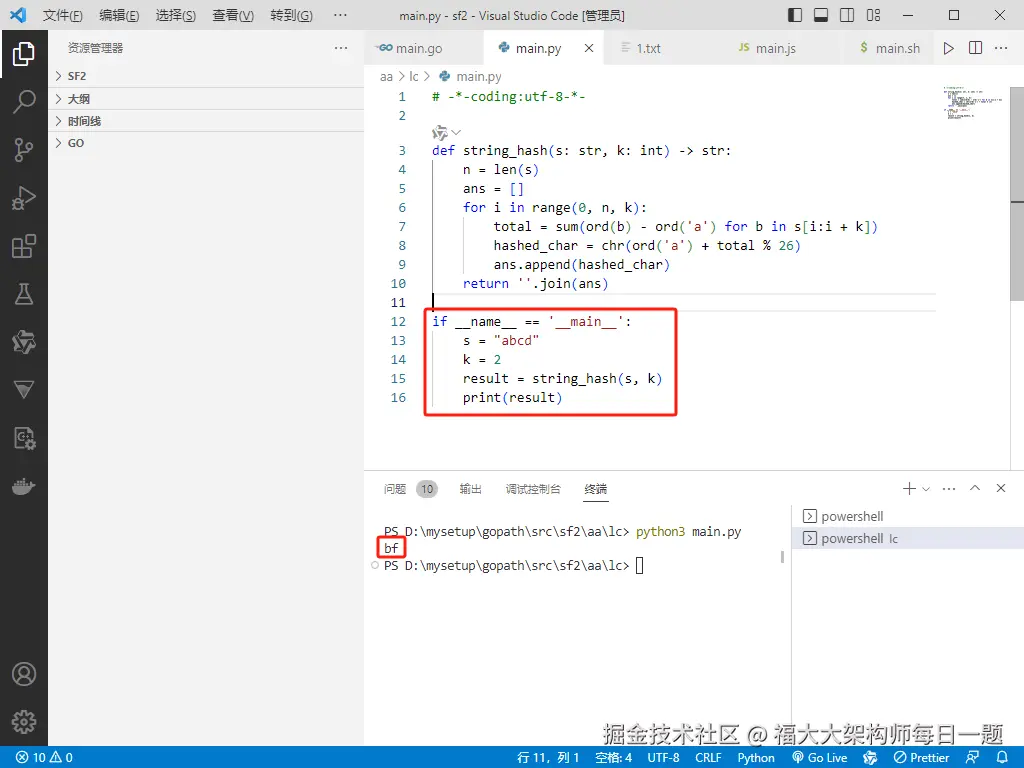Click the Prettier status item
Screen dimensions: 1024x768
pos(921,758)
